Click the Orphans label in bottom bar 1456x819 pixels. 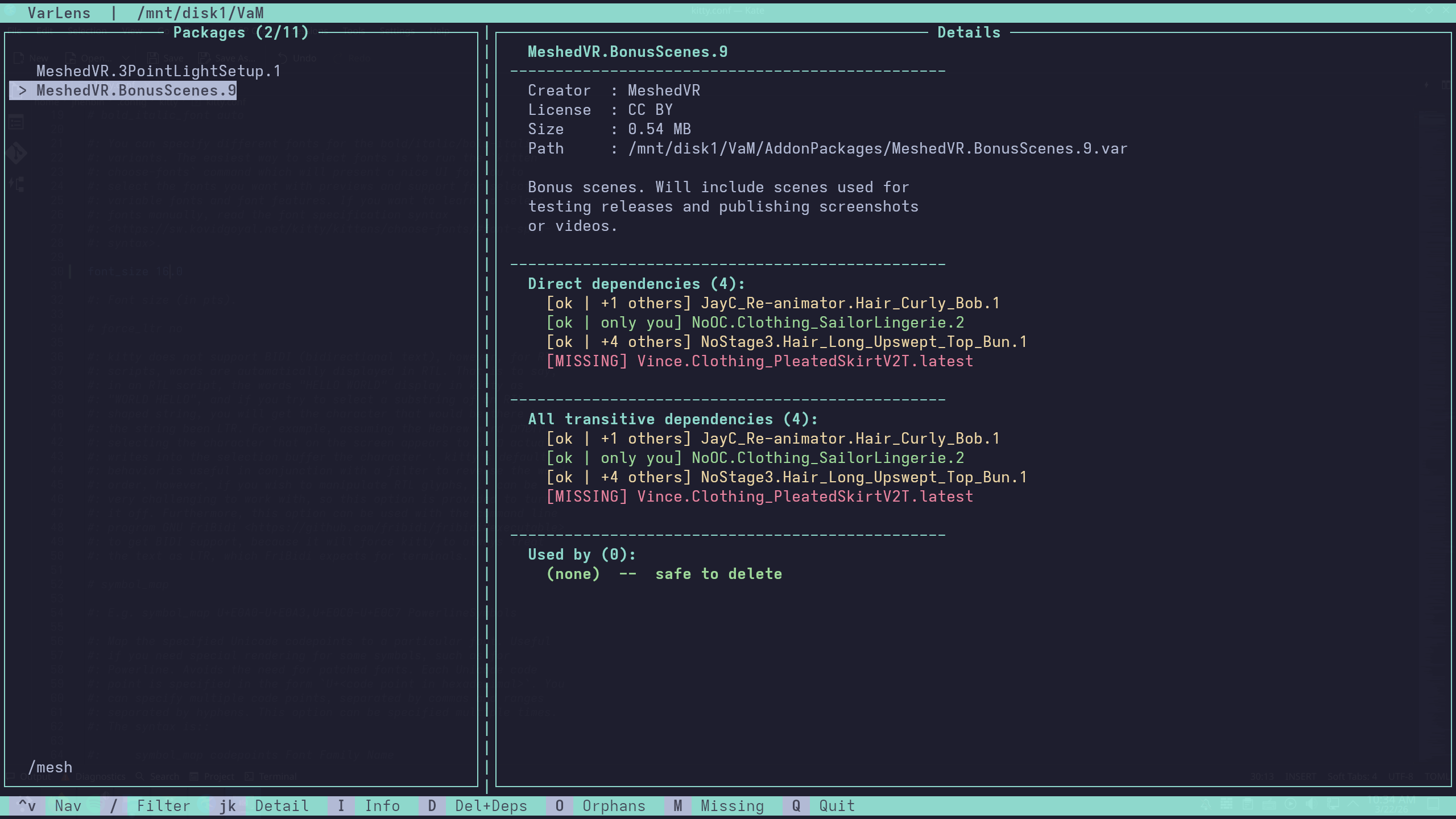pyautogui.click(x=614, y=806)
